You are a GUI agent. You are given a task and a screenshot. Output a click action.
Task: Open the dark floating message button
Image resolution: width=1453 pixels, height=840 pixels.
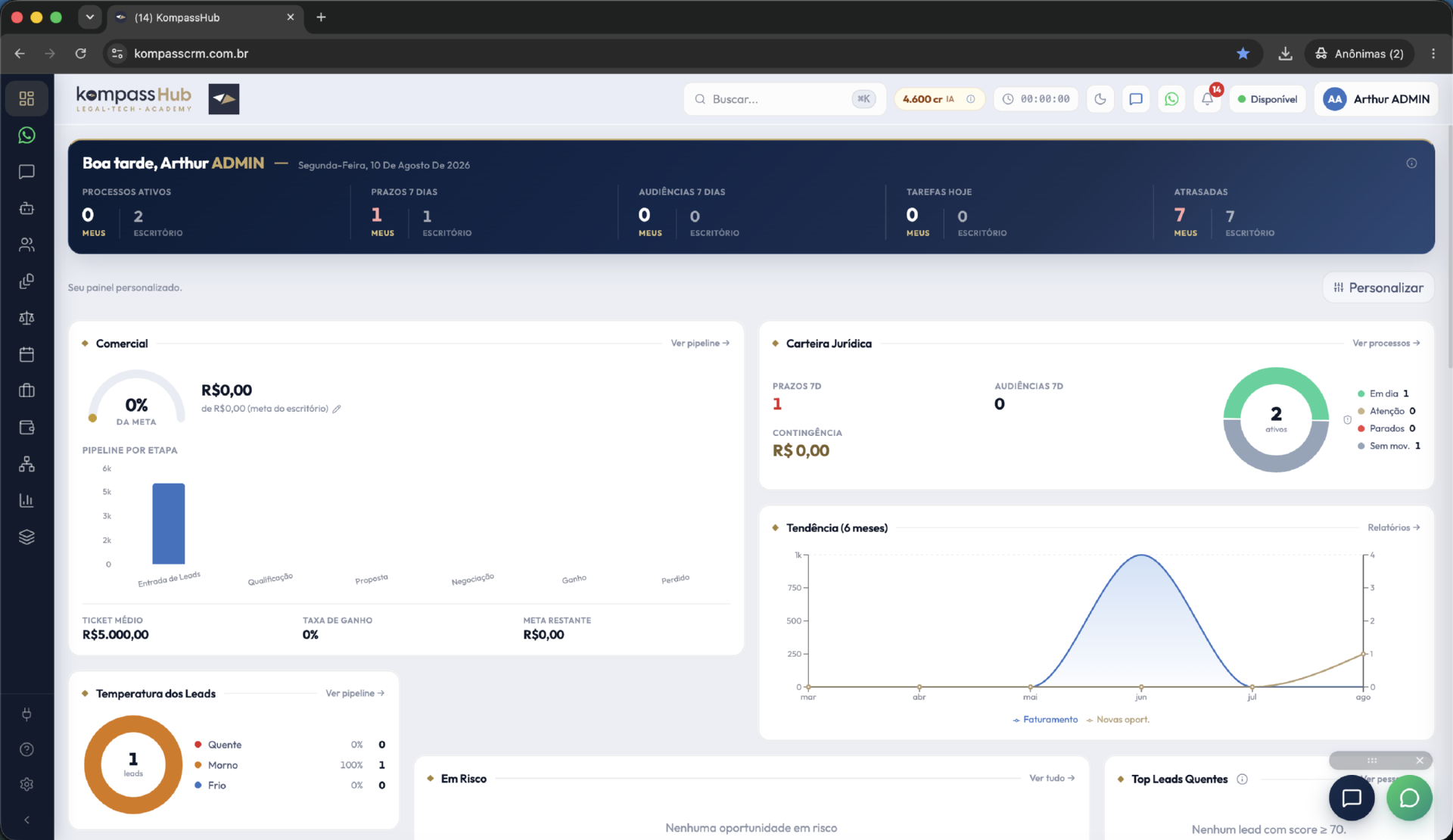point(1352,798)
